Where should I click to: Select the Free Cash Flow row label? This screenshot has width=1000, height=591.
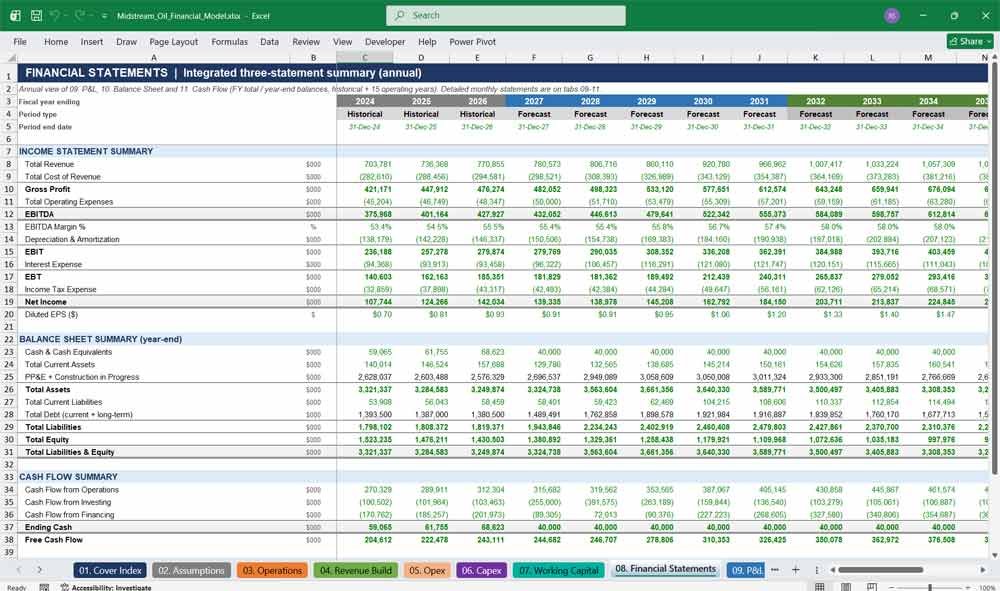coord(54,539)
